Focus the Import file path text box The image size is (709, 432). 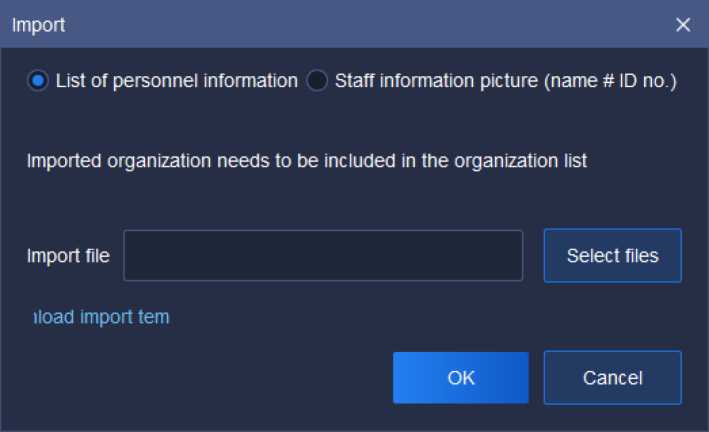(323, 256)
